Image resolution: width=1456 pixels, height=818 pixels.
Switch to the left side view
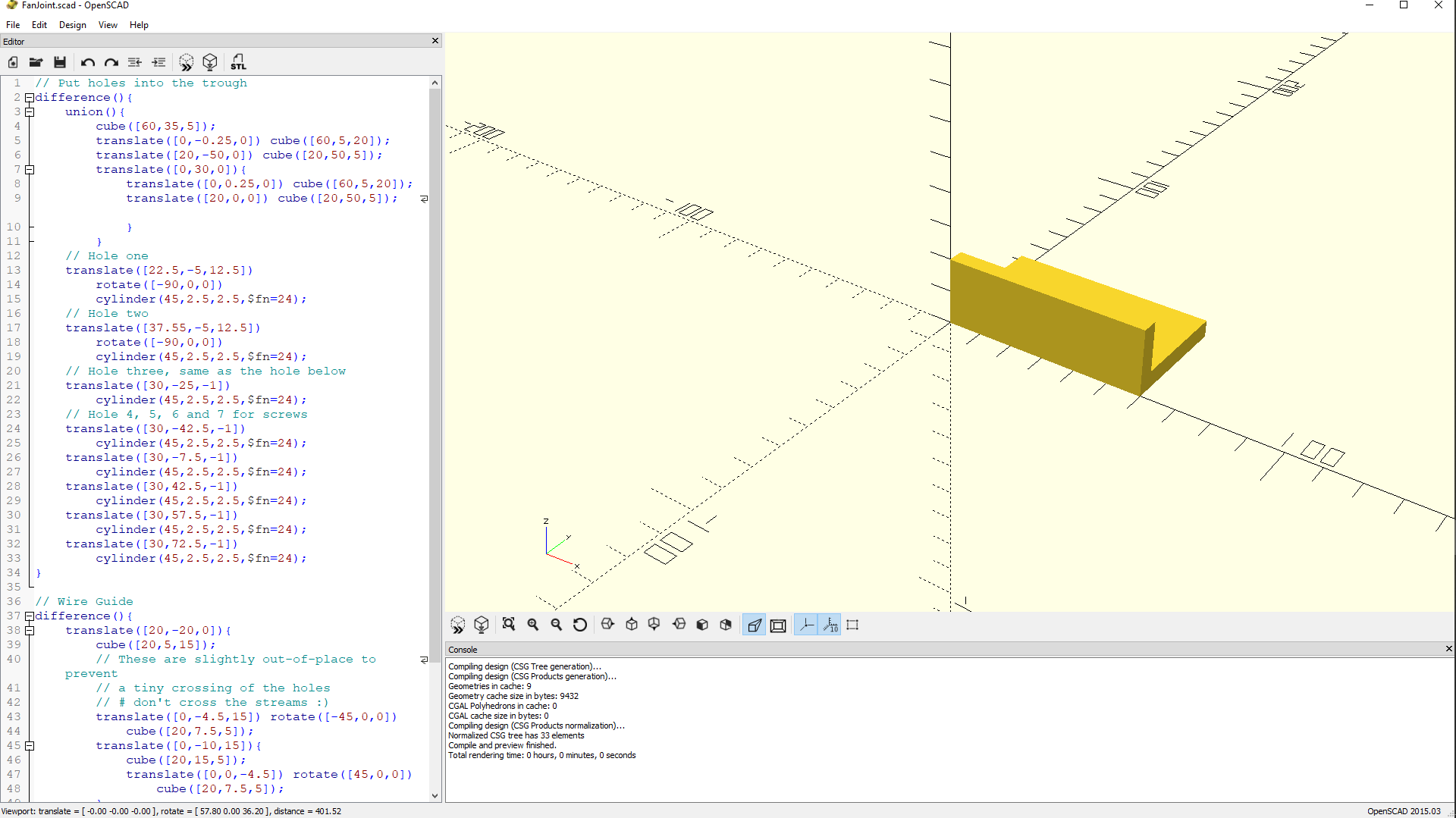pos(679,625)
